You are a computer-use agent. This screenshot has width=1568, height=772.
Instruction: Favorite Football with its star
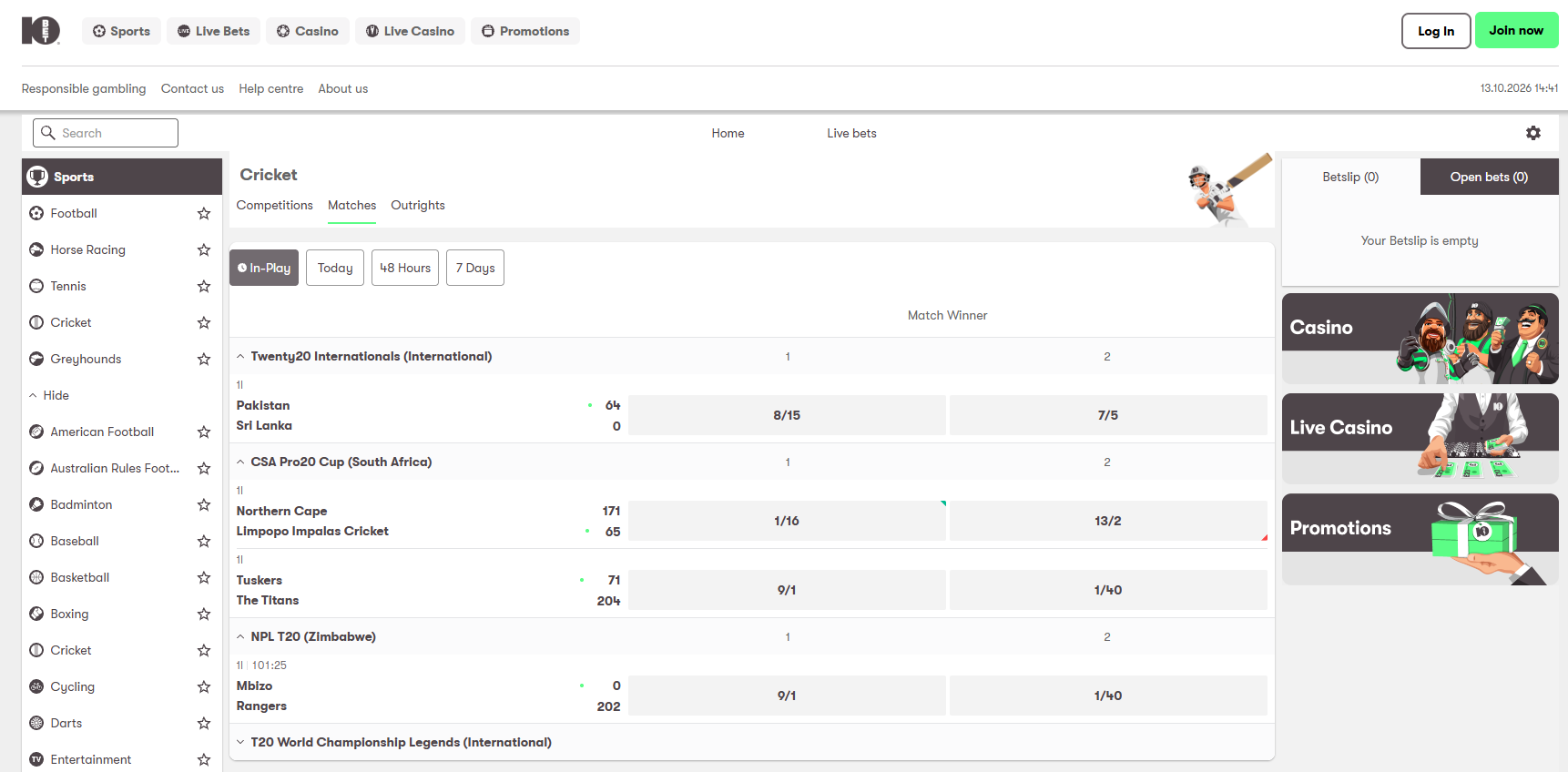tap(204, 213)
